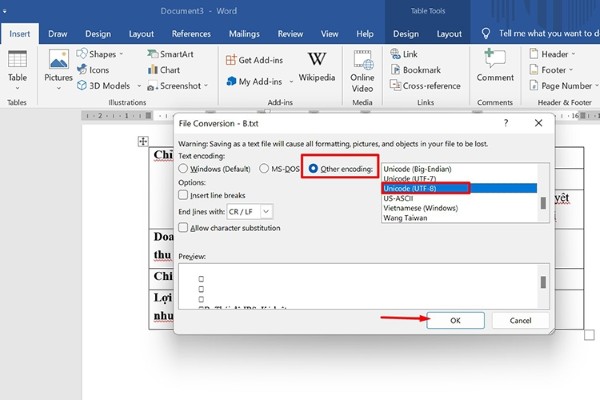Insert a Cross-reference
Screen dimensions: 600x400
click(425, 86)
